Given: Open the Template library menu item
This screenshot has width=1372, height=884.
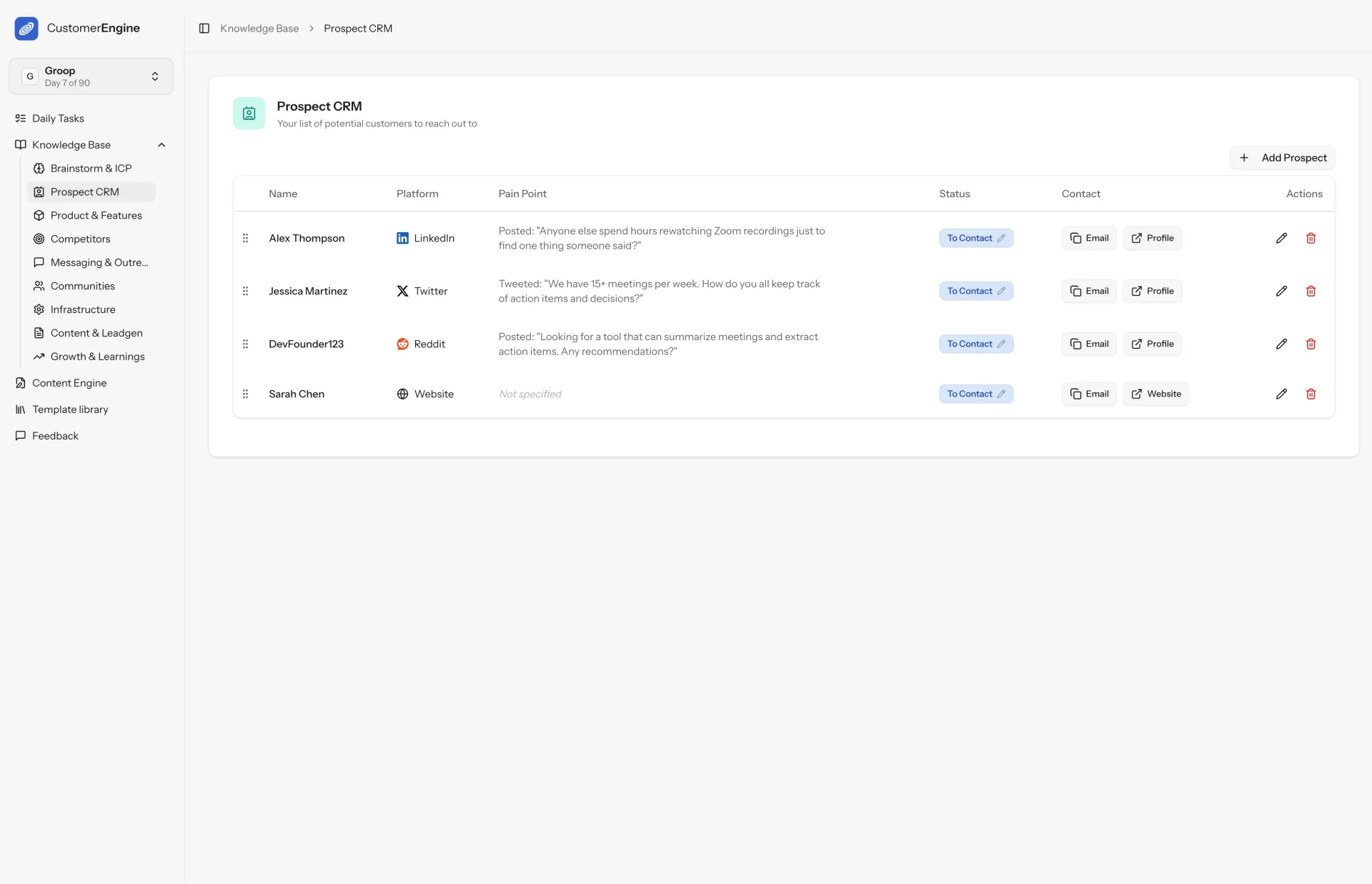Looking at the screenshot, I should [70, 409].
